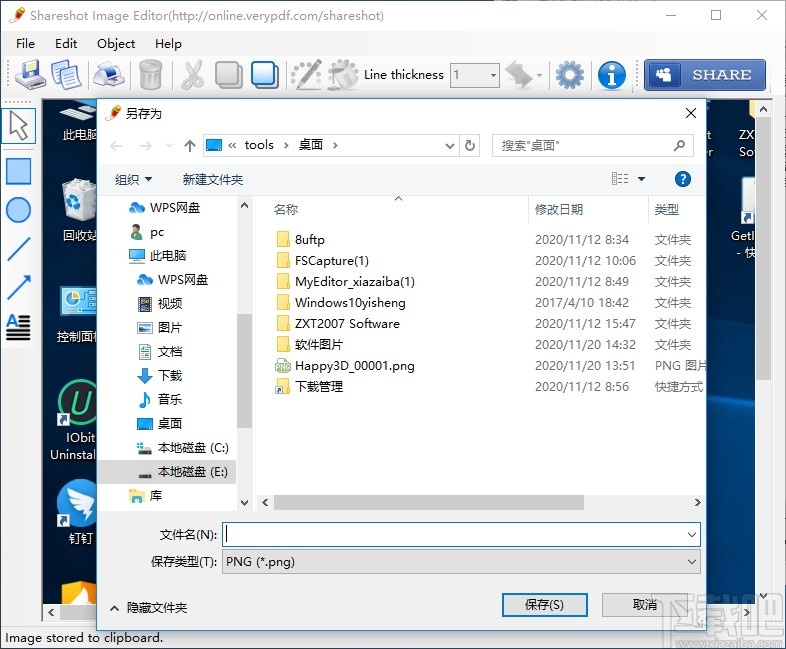Screen dimensions: 786x649
Task: Select the Happy3D_00001.png file
Action: 345,366
